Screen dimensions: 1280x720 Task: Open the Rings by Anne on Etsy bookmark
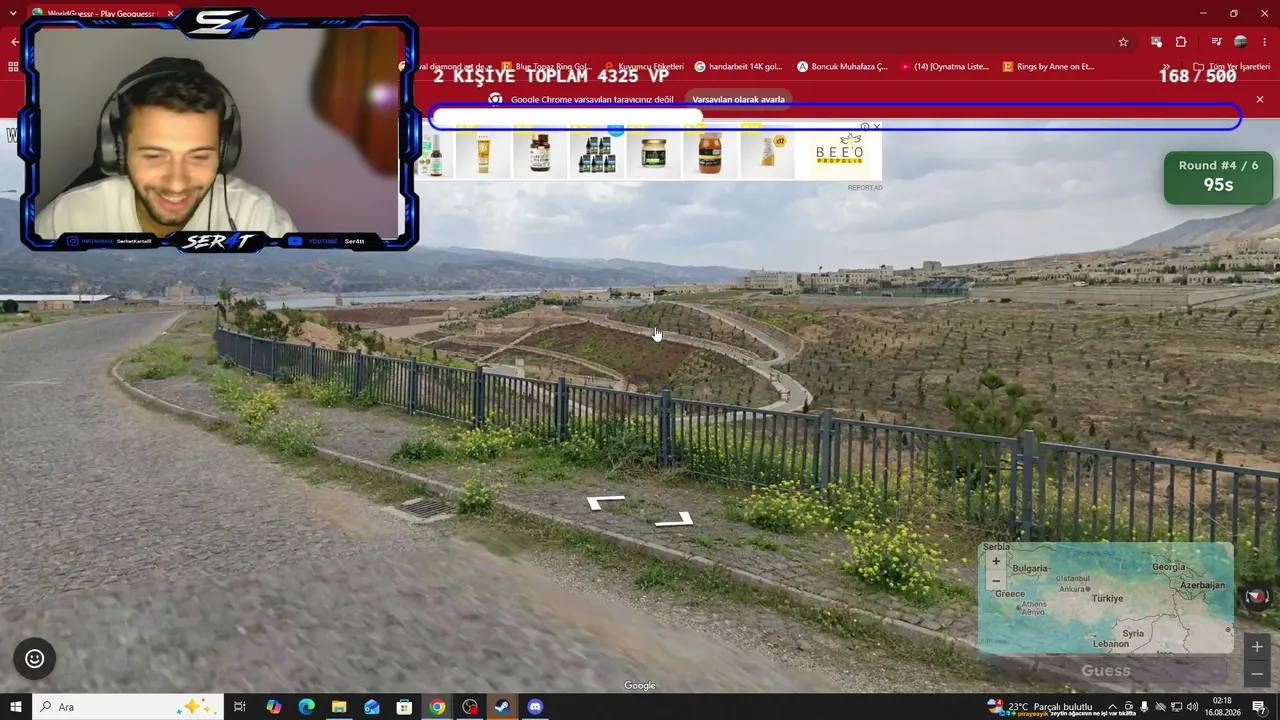click(1048, 67)
